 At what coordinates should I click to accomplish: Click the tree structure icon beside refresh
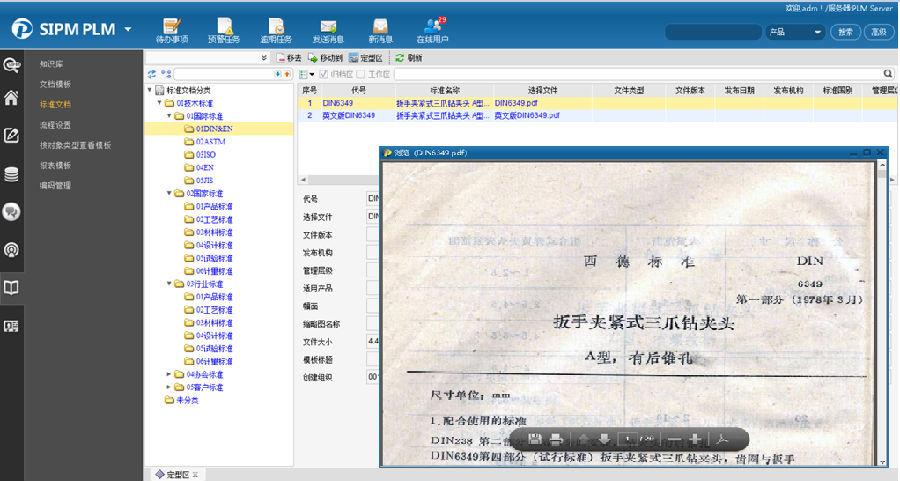click(x=166, y=74)
